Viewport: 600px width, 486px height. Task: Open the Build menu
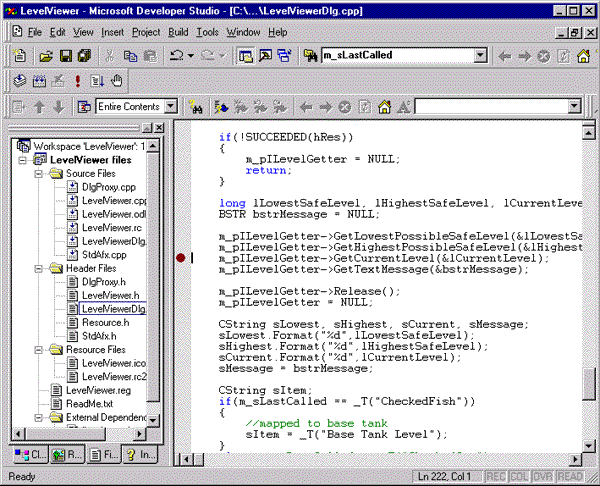click(x=180, y=32)
